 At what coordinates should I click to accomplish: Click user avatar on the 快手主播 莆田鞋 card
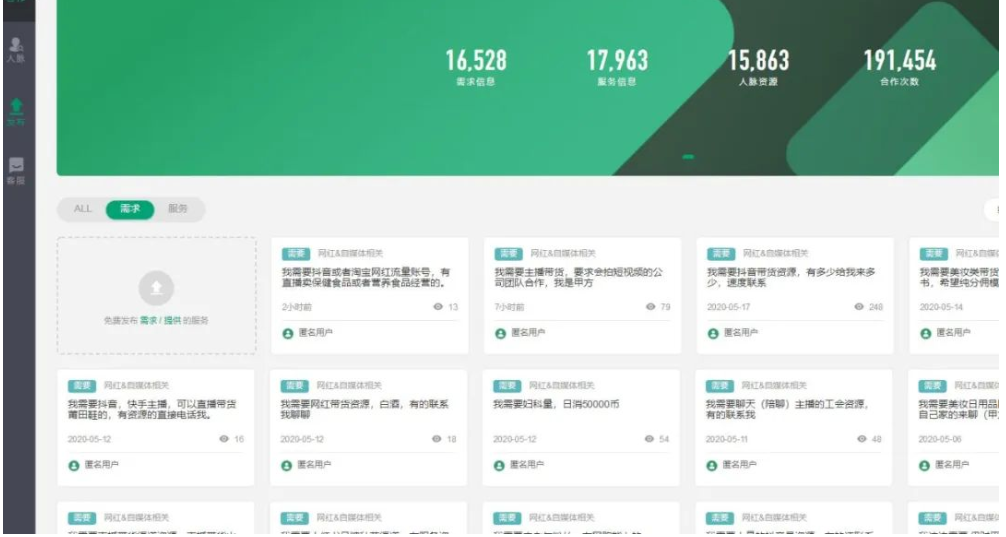[x=74, y=466]
